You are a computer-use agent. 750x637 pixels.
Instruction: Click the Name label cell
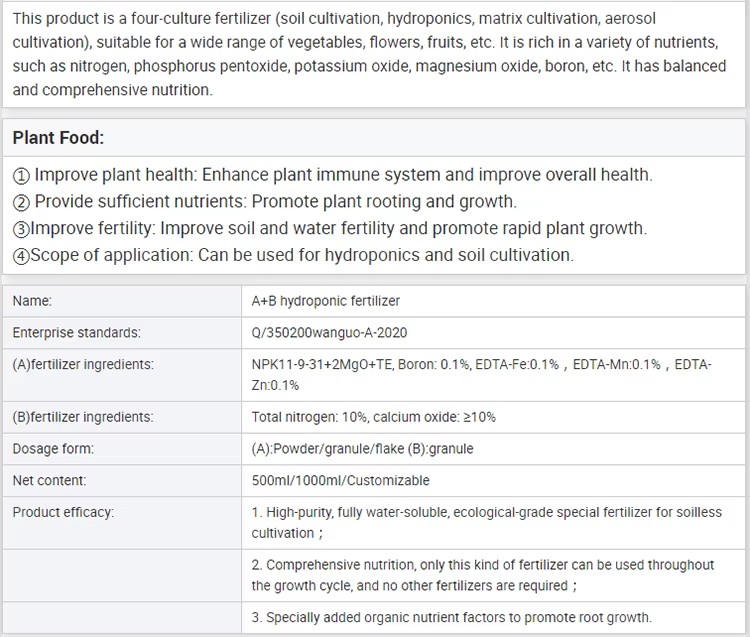[x=122, y=301]
